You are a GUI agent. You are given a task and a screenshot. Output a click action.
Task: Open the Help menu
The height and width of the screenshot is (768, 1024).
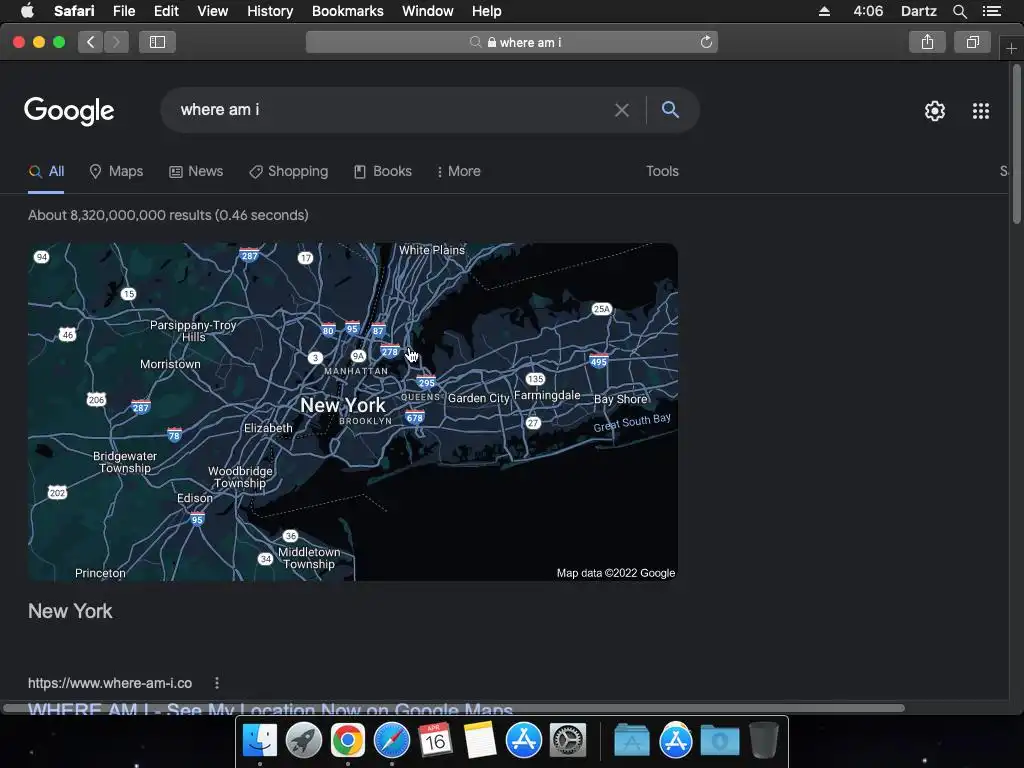coord(487,11)
